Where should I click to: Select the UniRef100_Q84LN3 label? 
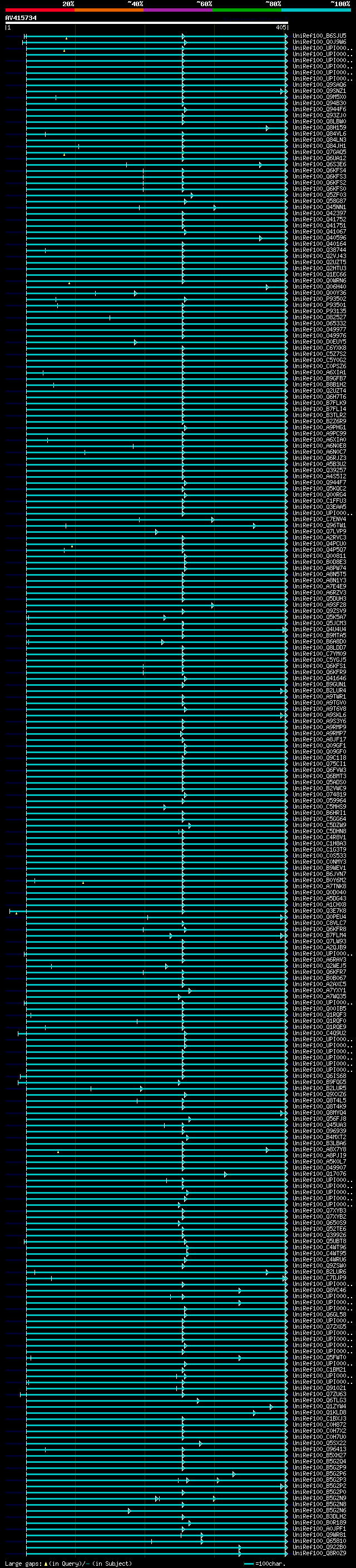[x=319, y=140]
